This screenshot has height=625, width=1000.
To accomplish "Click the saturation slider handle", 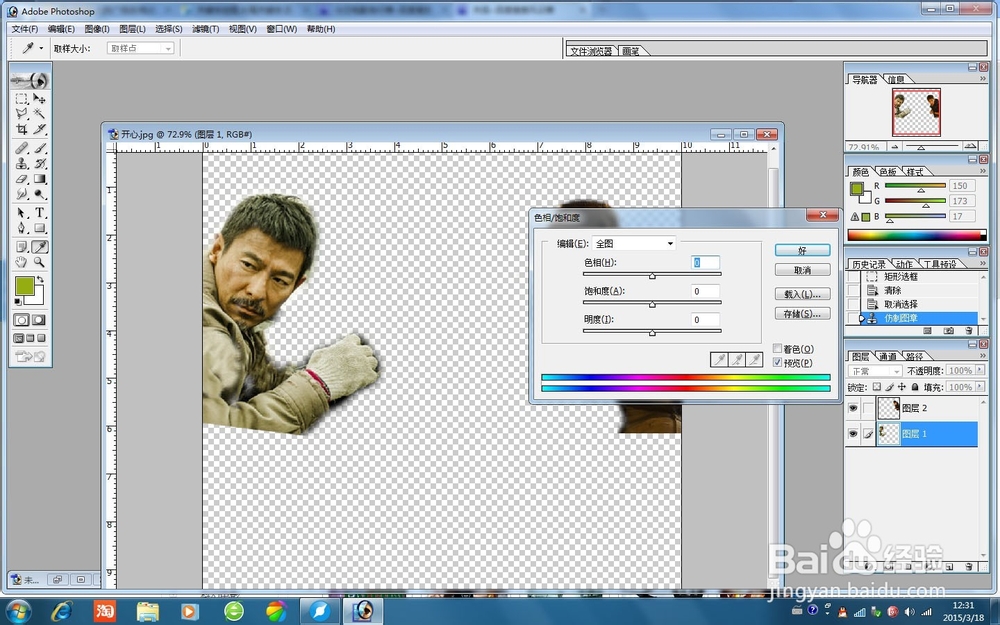I will tap(652, 304).
